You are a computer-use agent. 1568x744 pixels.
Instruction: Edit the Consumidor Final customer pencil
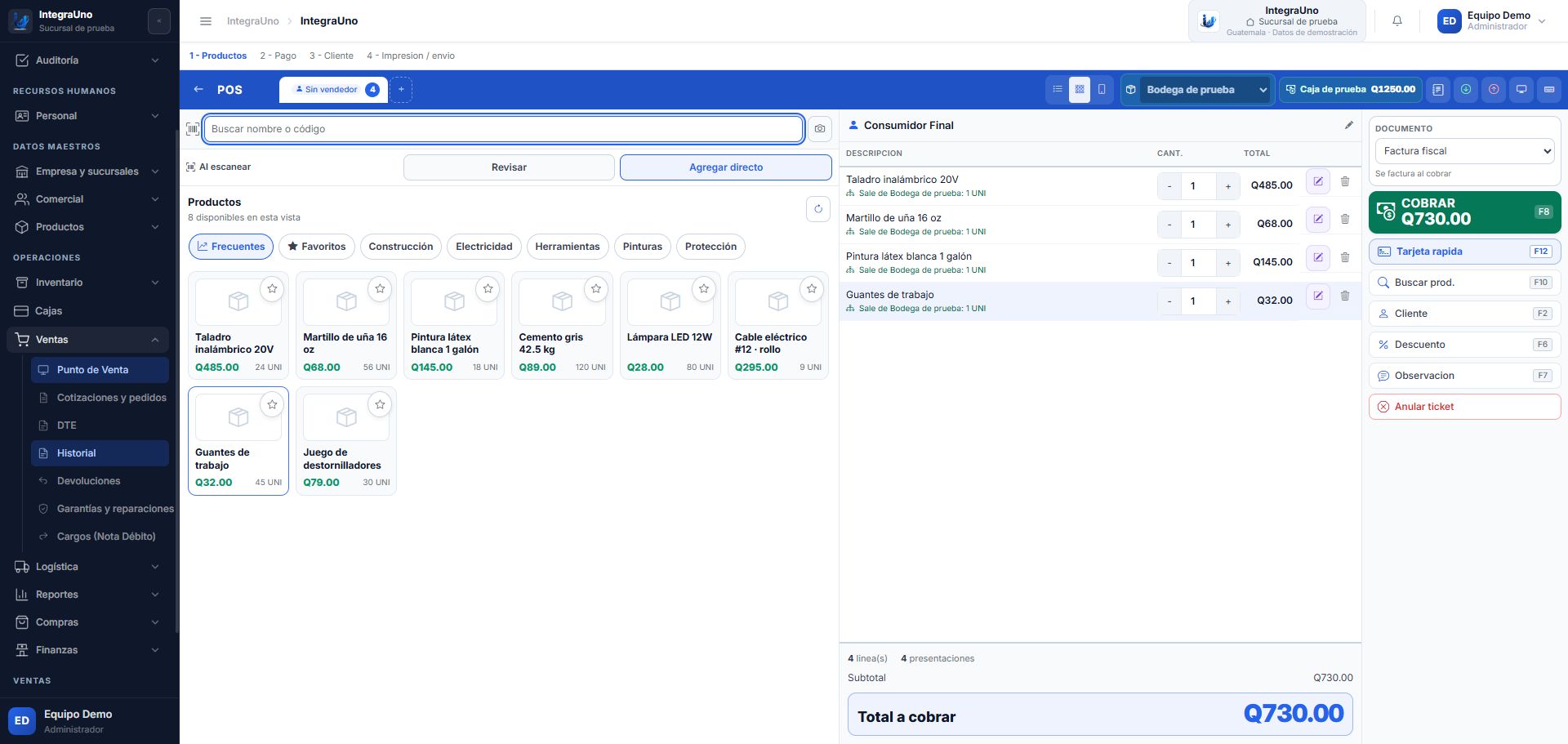[1348, 125]
